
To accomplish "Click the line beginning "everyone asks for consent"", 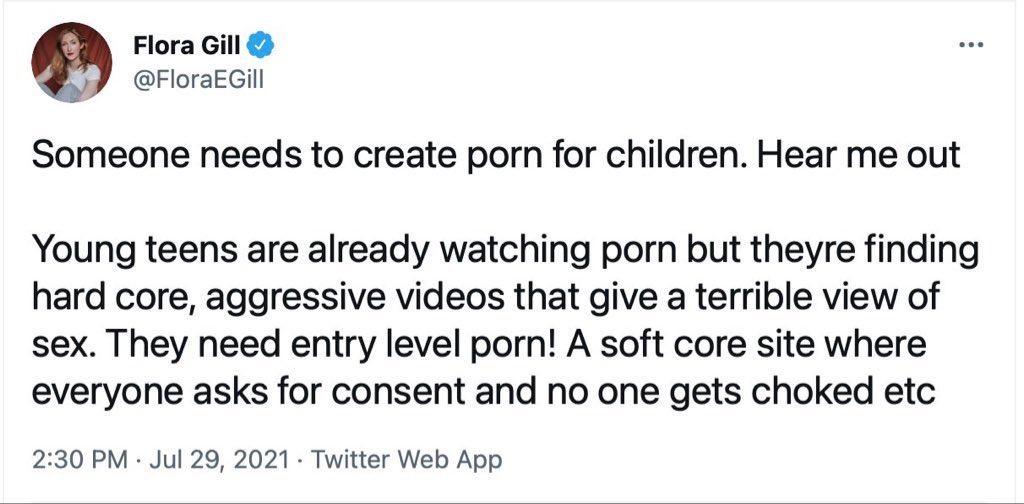I will [484, 392].
